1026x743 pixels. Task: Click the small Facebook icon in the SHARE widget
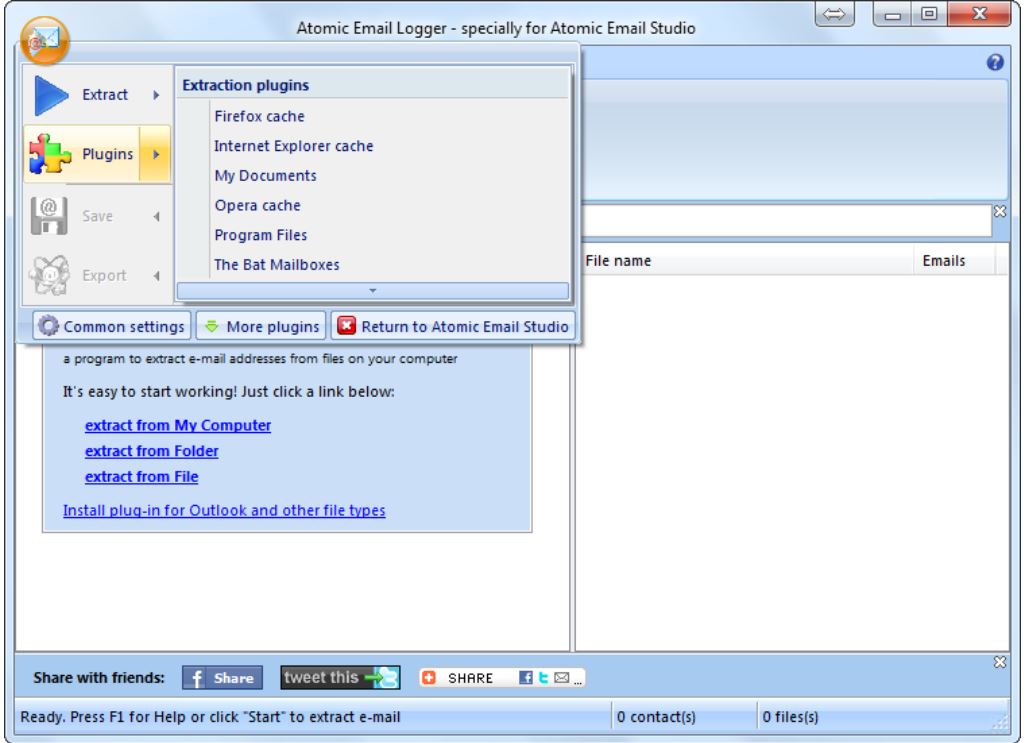(x=525, y=678)
